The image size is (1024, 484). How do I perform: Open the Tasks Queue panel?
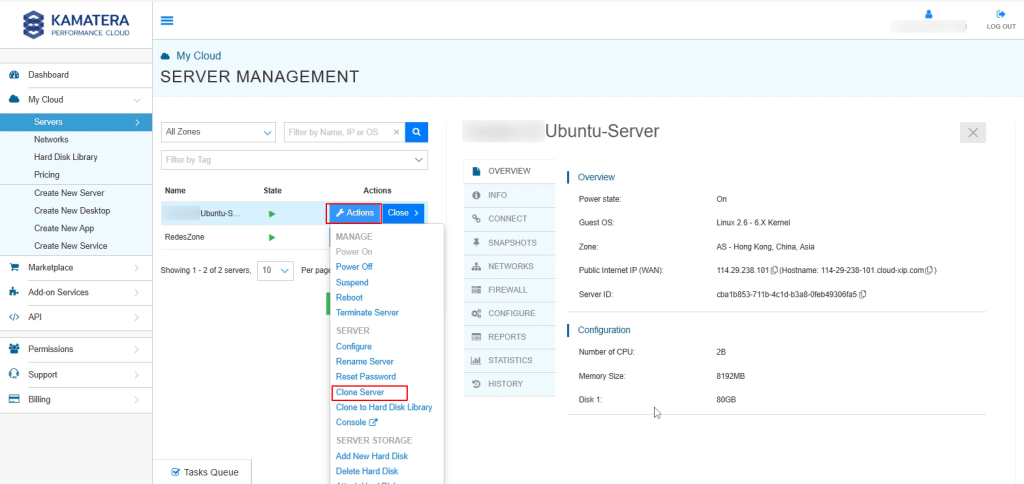point(204,472)
